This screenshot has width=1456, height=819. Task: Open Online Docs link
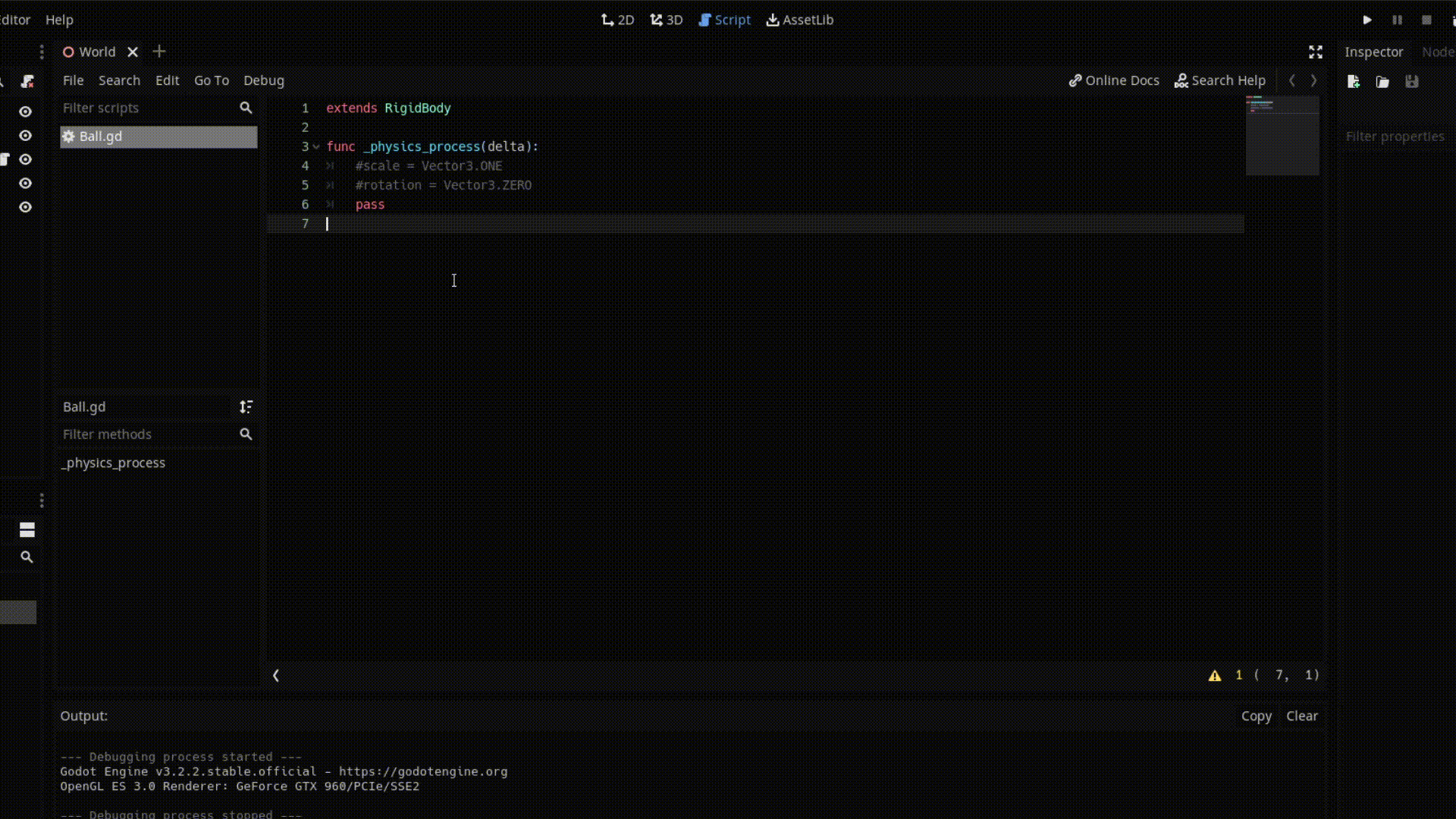pos(1114,80)
